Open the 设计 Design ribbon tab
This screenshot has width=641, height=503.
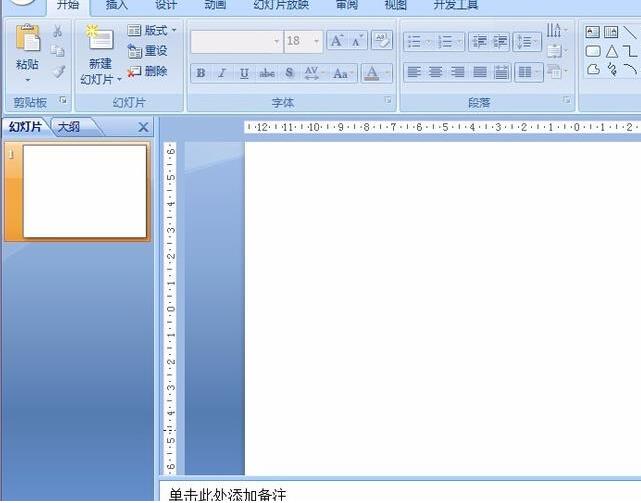166,5
